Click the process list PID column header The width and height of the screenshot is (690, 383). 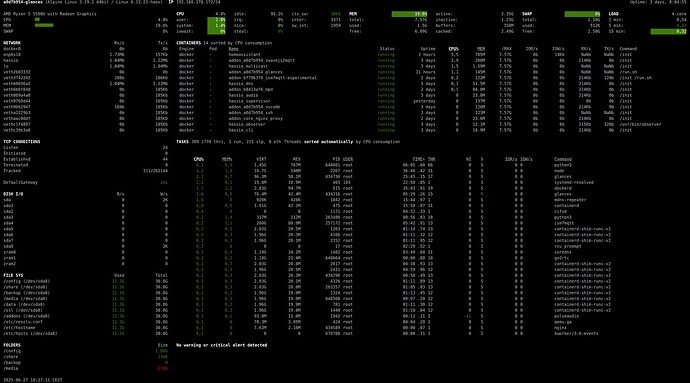pyautogui.click(x=336, y=159)
